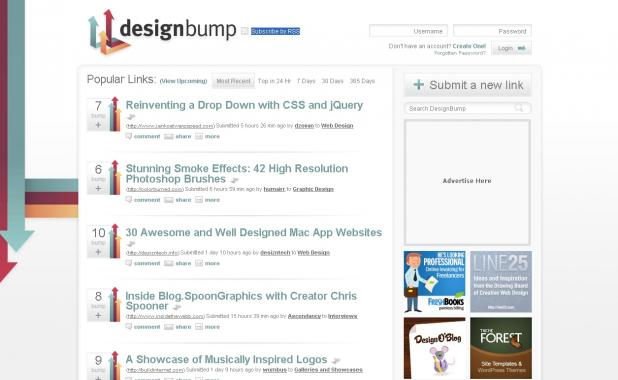The width and height of the screenshot is (618, 380).
Task: Open A Showcase of Musically Inspired Logos
Action: tap(226, 360)
